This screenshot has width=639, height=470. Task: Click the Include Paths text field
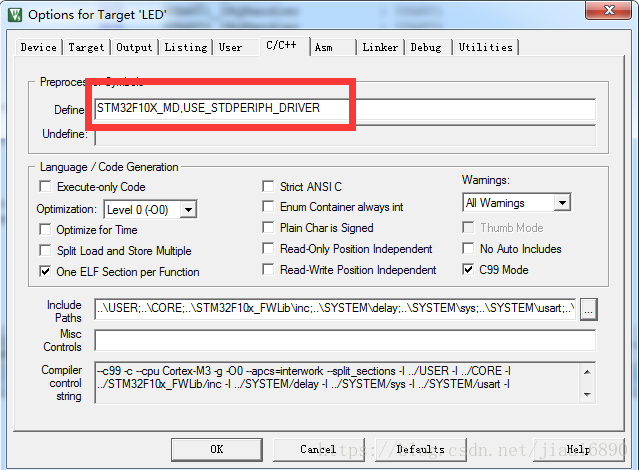coord(335,309)
